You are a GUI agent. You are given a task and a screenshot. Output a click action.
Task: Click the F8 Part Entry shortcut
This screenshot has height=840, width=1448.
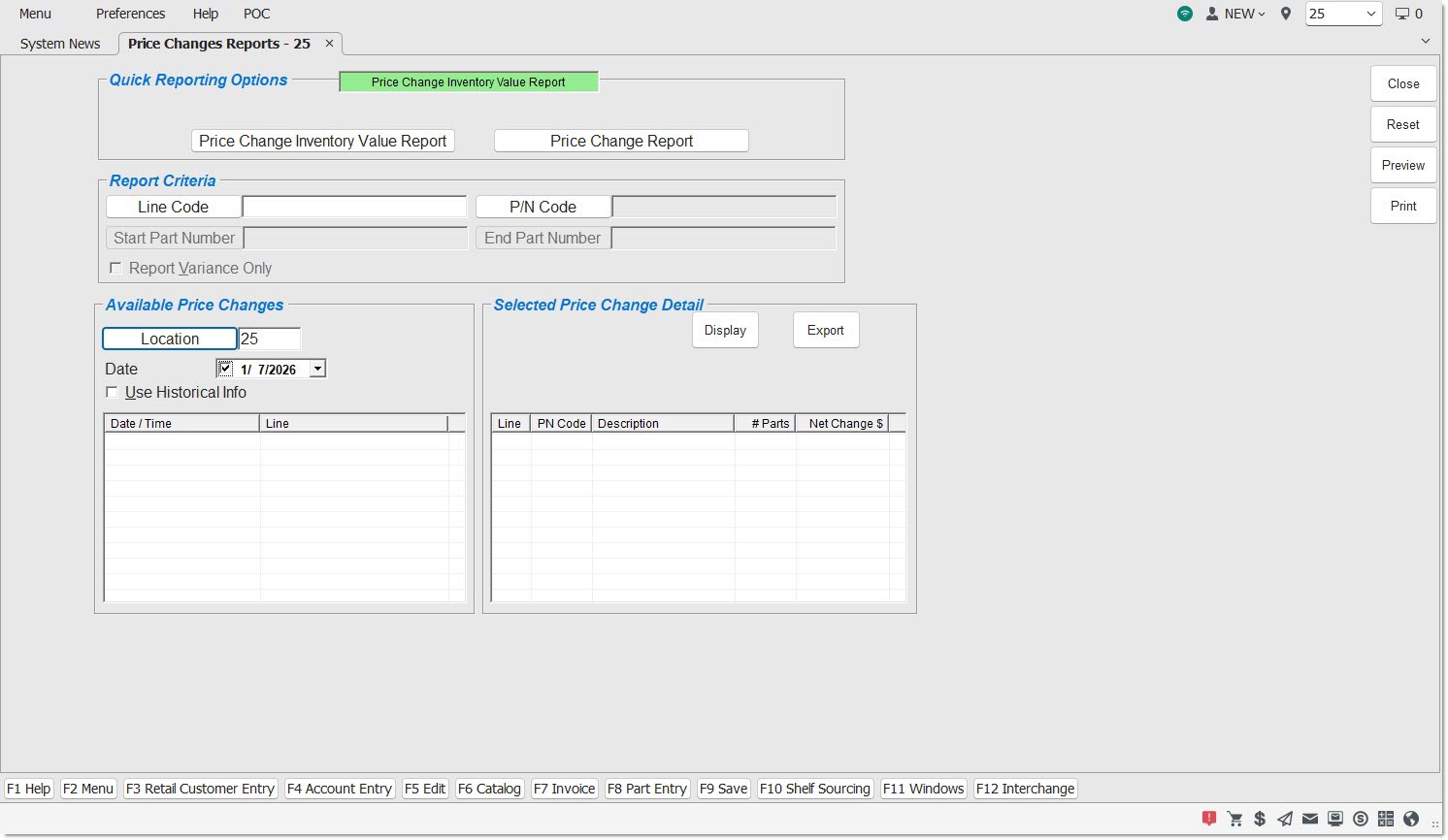click(x=647, y=789)
